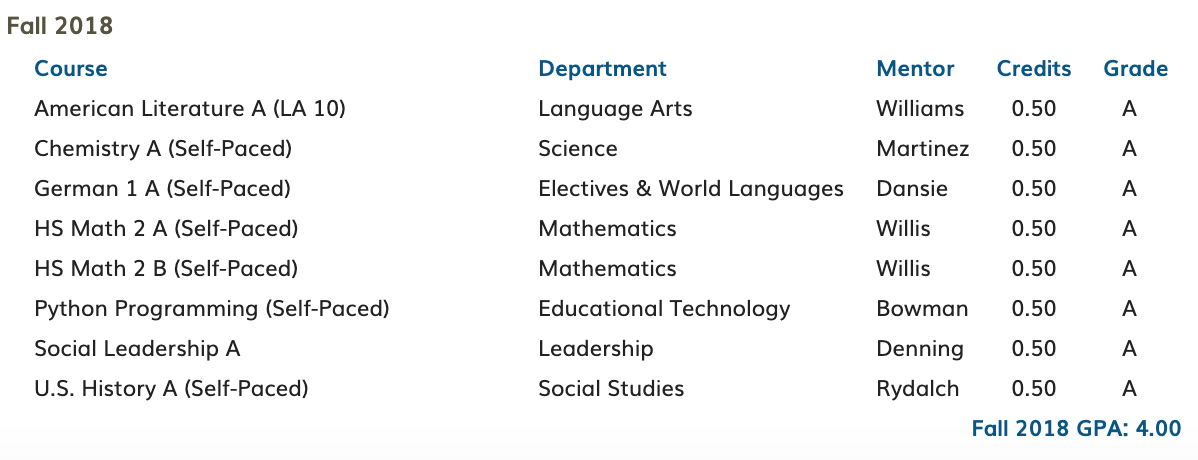Click the Course column header
This screenshot has width=1198, height=460.
pyautogui.click(x=71, y=69)
